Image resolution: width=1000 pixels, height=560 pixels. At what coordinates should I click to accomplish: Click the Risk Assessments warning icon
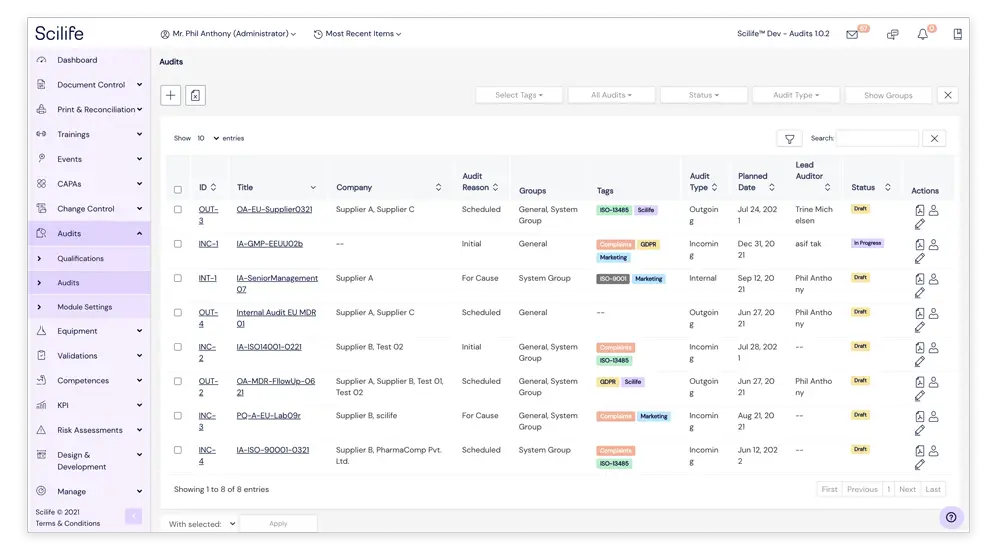coord(41,430)
